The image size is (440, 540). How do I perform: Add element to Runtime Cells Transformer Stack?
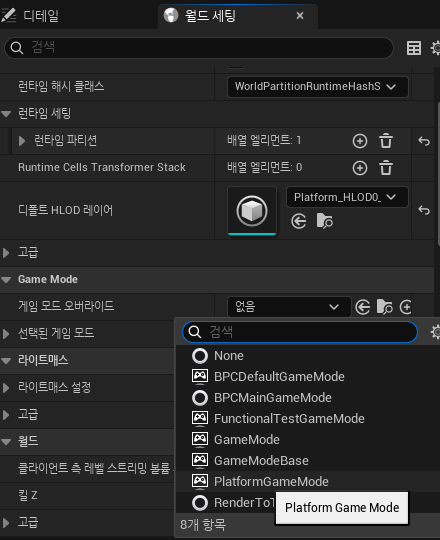[360, 168]
